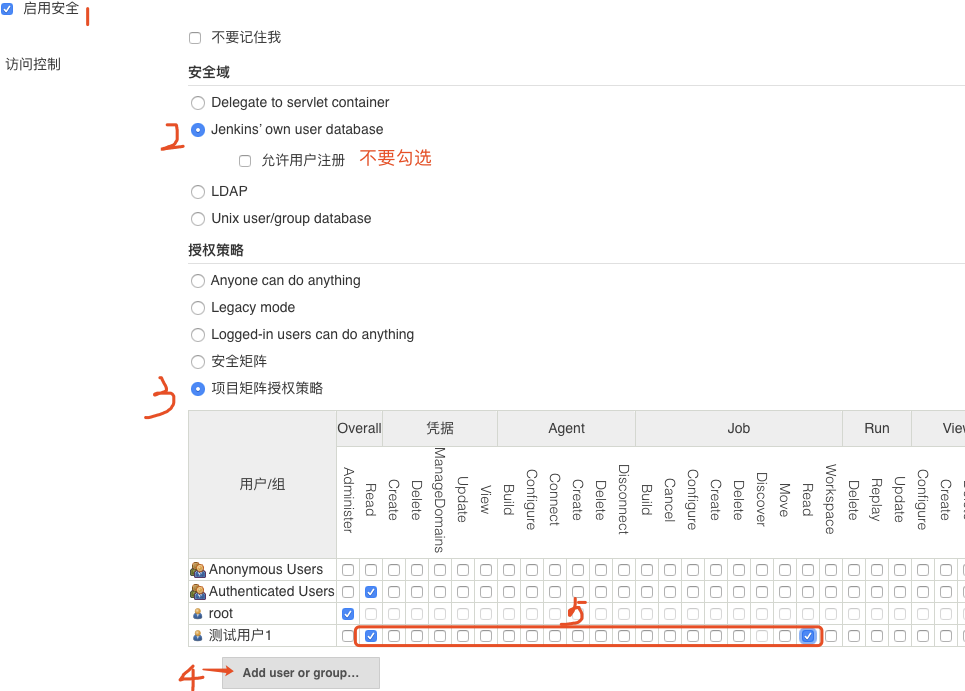This screenshot has width=965, height=691.
Task: Check Job Workspace for 测试用户1
Action: [x=831, y=636]
